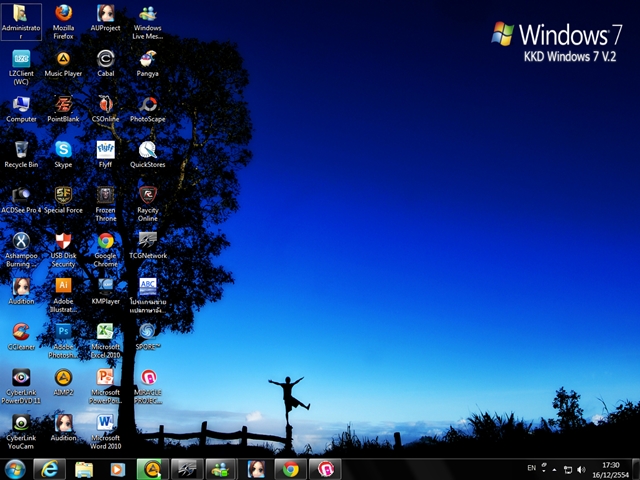The image size is (640, 480).
Task: Select the Microsoft Word 2010 shortcut
Action: [x=105, y=432]
